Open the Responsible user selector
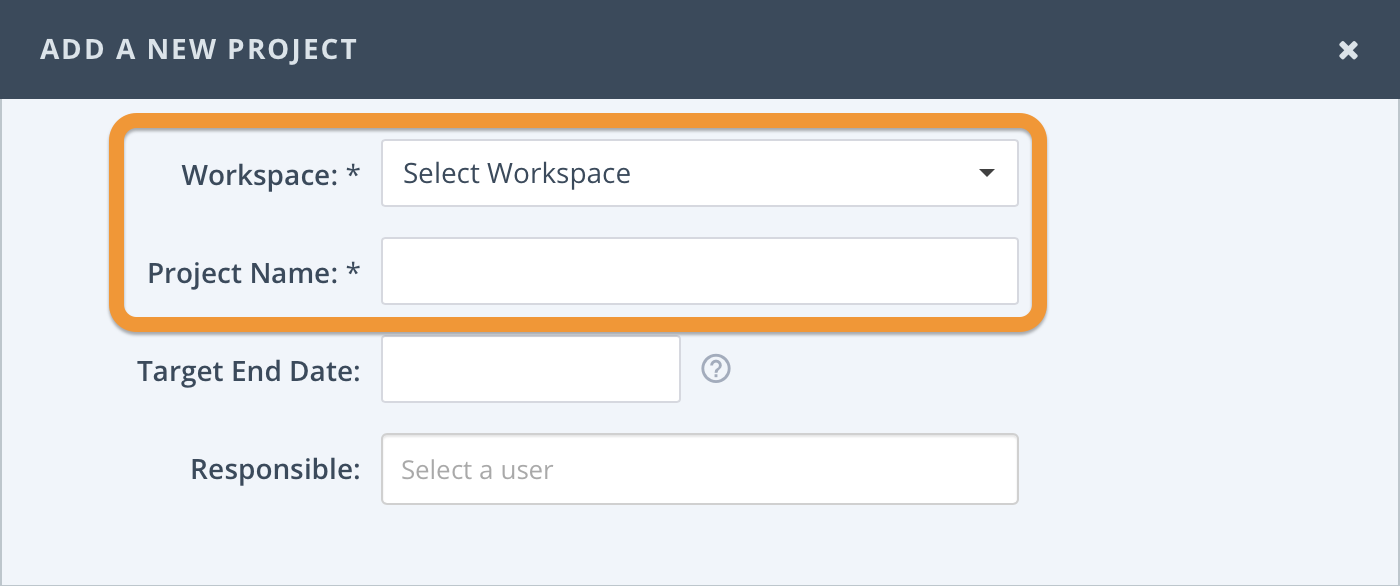1400x586 pixels. tap(700, 468)
